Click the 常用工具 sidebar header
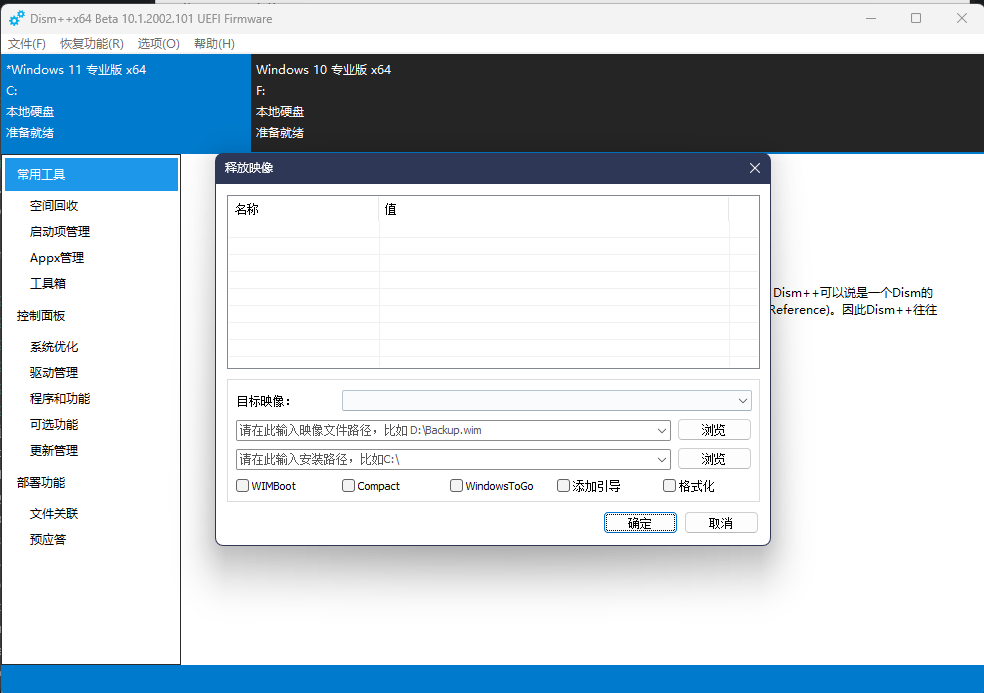The width and height of the screenshot is (984, 693). click(x=92, y=175)
